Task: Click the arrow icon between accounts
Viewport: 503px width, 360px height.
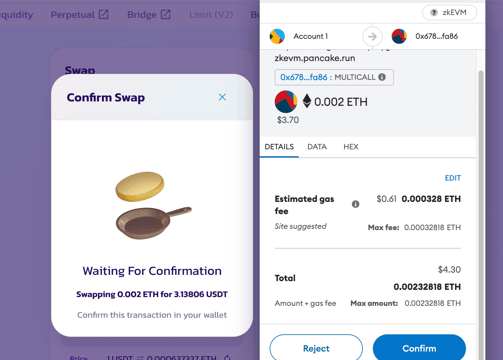Action: click(372, 36)
